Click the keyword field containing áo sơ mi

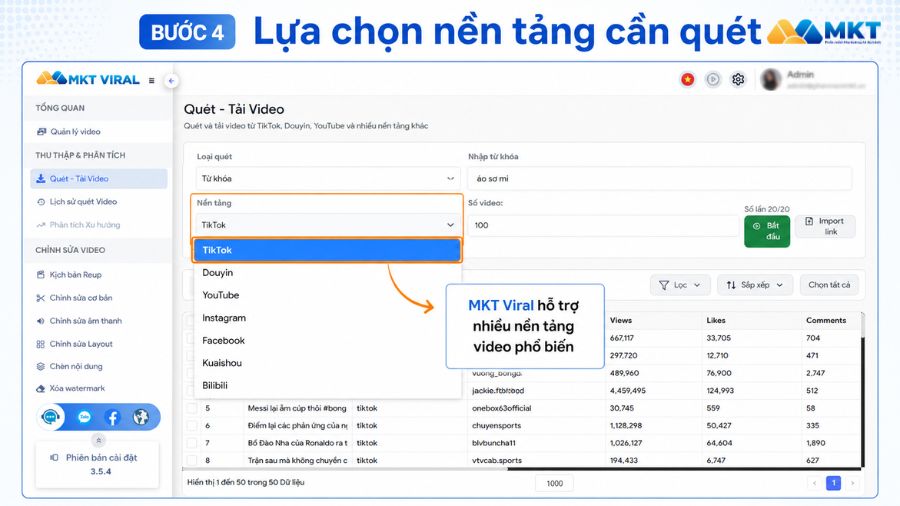click(660, 178)
